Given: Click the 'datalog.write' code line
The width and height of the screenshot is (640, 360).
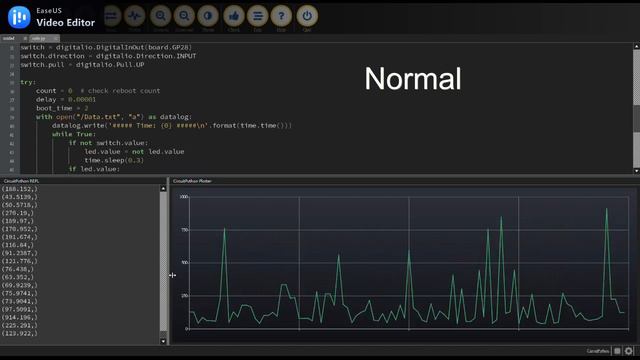Looking at the screenshot, I should pos(172,125).
